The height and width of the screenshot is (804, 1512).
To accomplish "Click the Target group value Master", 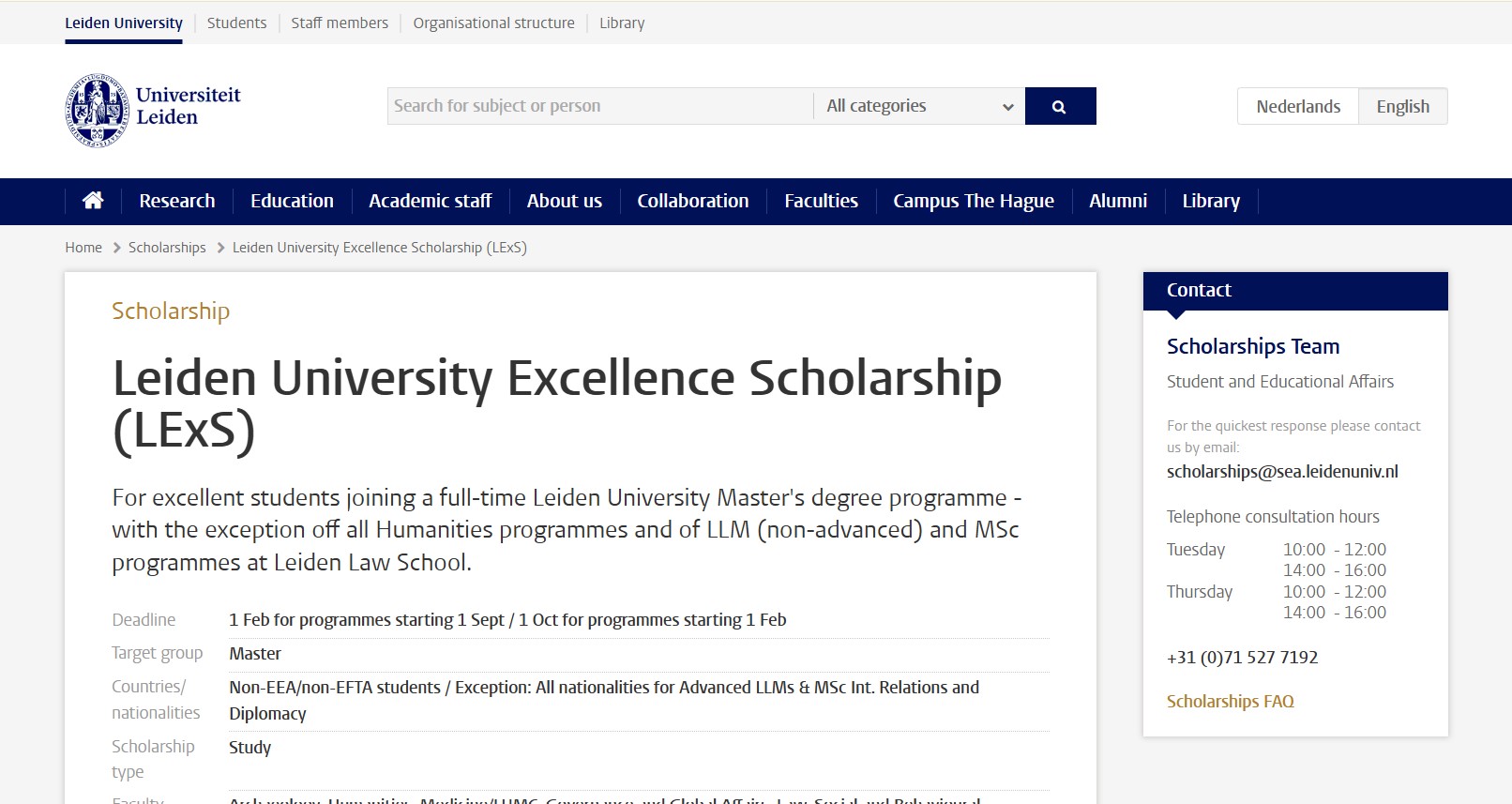I will tap(255, 654).
